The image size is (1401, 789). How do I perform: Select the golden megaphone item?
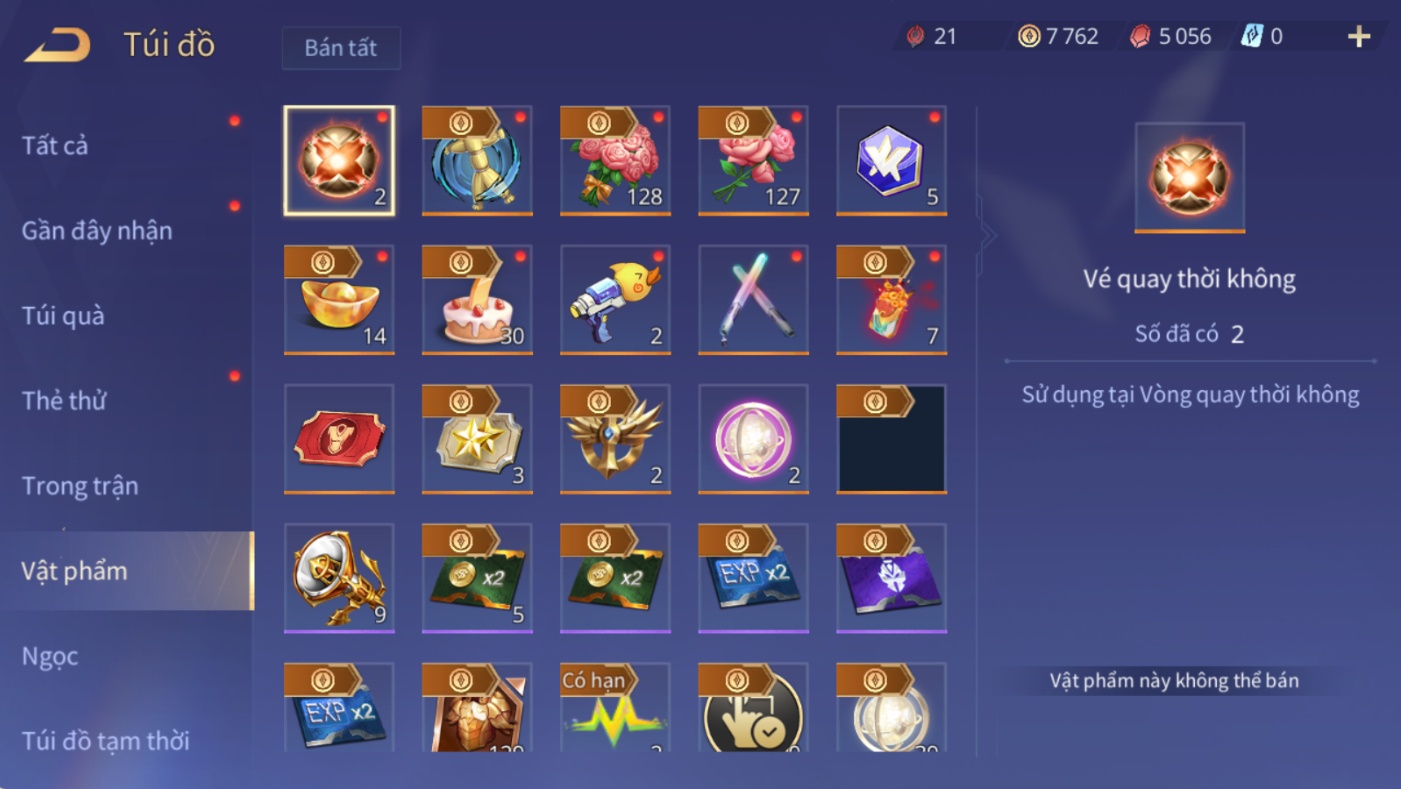click(339, 577)
